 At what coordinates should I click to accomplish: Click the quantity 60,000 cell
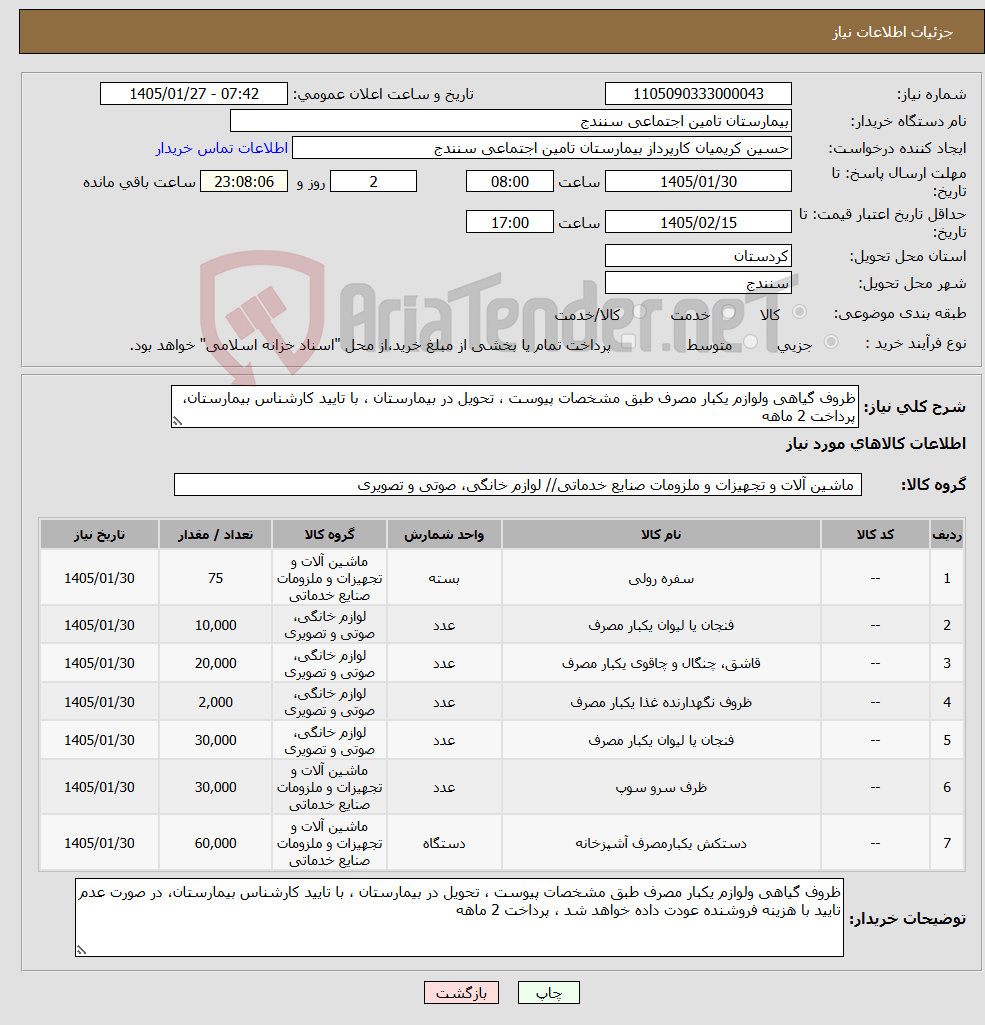(x=215, y=843)
